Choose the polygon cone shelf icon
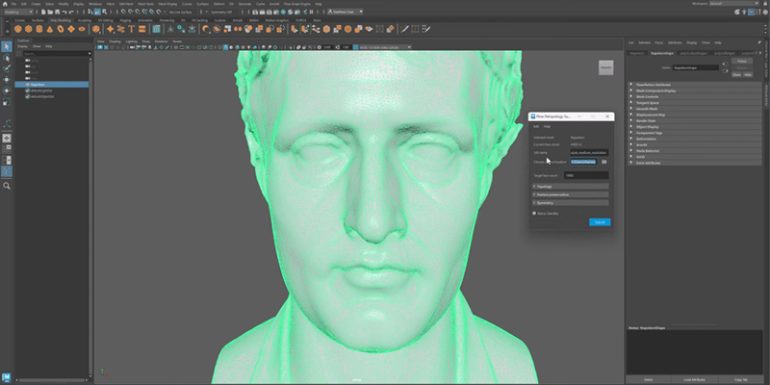770x385 pixels. click(50, 29)
